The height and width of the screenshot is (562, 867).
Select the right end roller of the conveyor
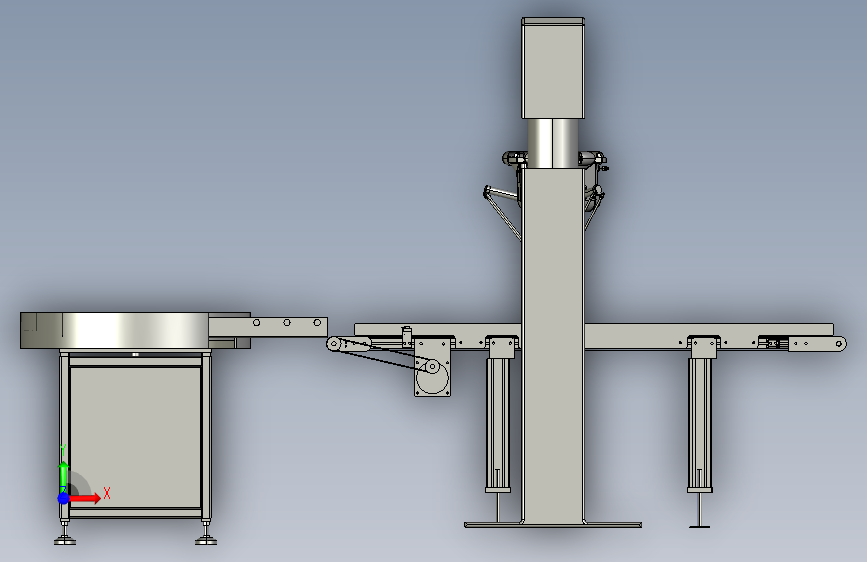point(839,344)
